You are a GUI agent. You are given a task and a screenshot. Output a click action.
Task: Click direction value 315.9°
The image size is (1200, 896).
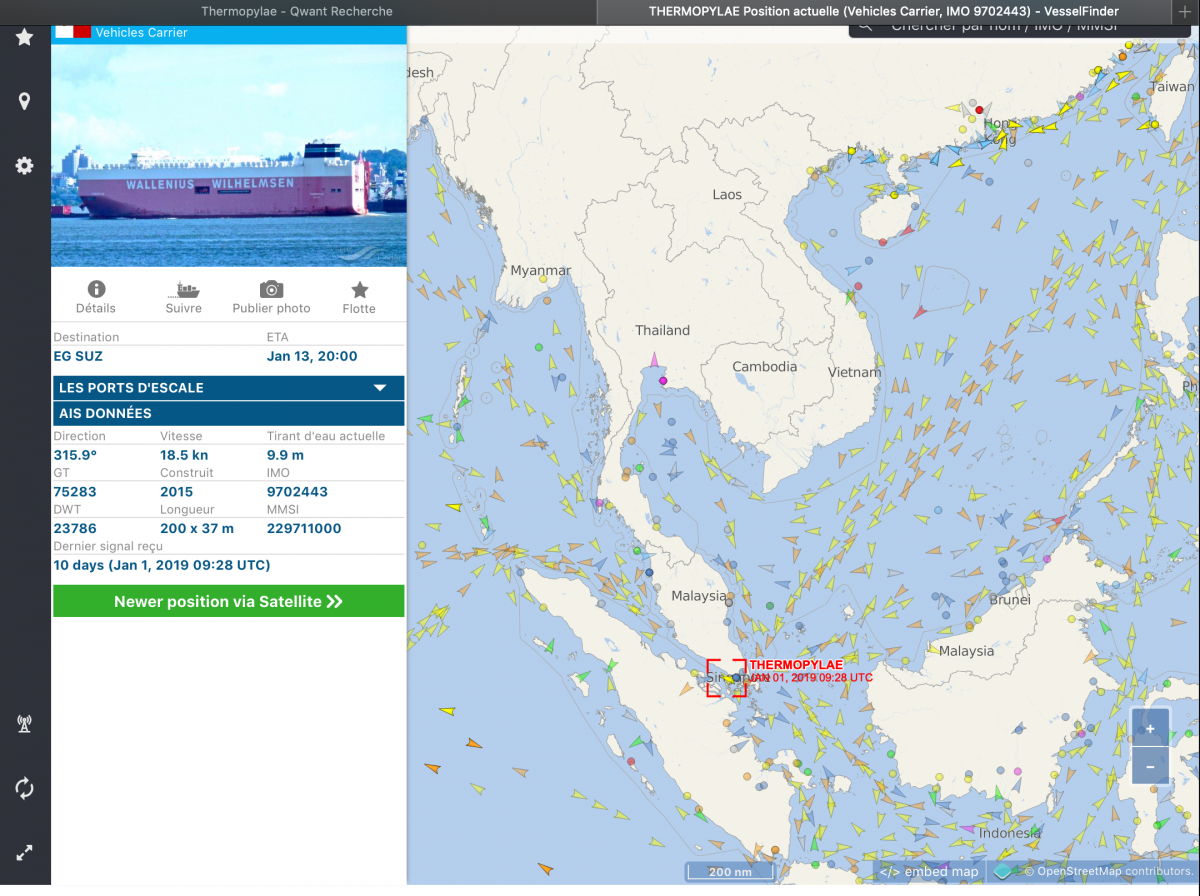[75, 455]
